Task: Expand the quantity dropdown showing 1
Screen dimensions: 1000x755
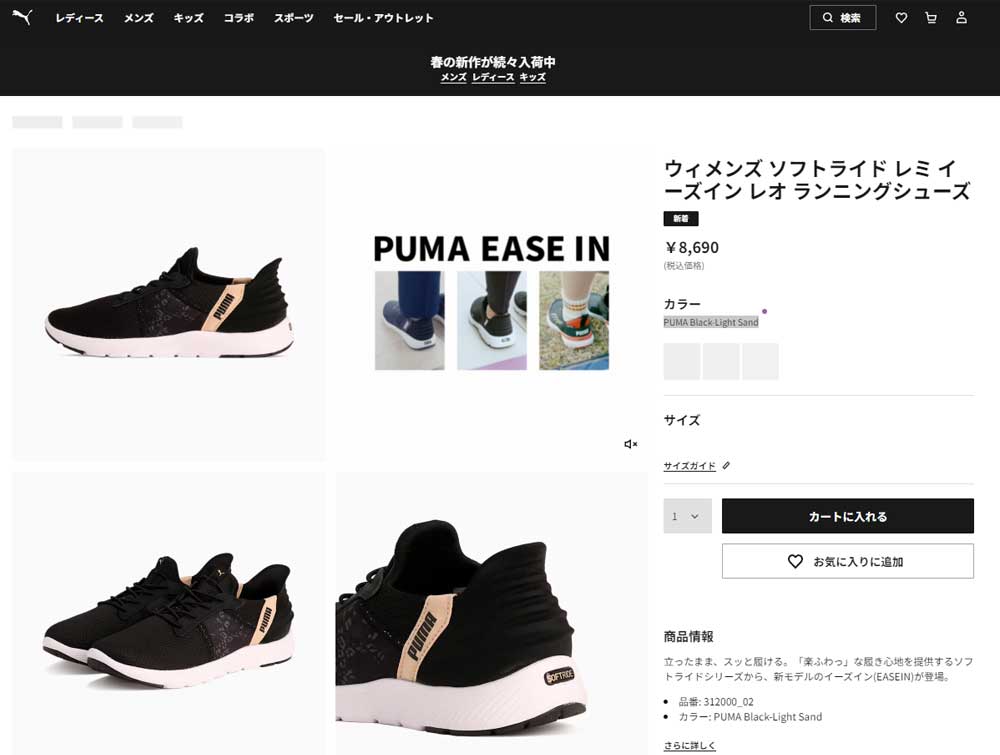Action: 688,516
